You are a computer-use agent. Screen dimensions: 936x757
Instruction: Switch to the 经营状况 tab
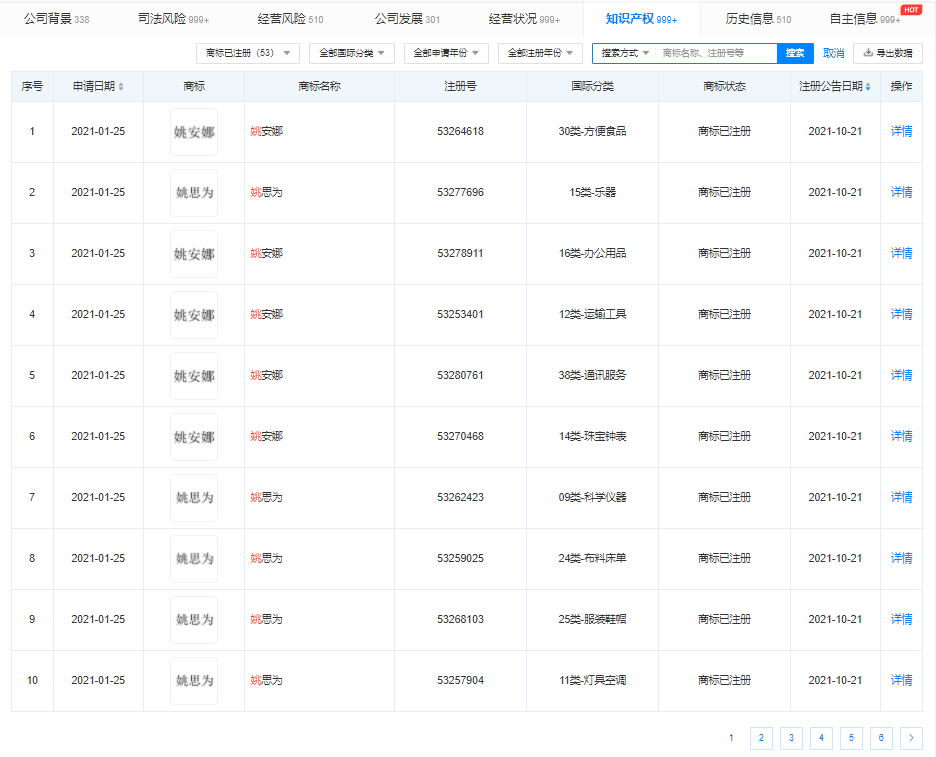click(524, 19)
